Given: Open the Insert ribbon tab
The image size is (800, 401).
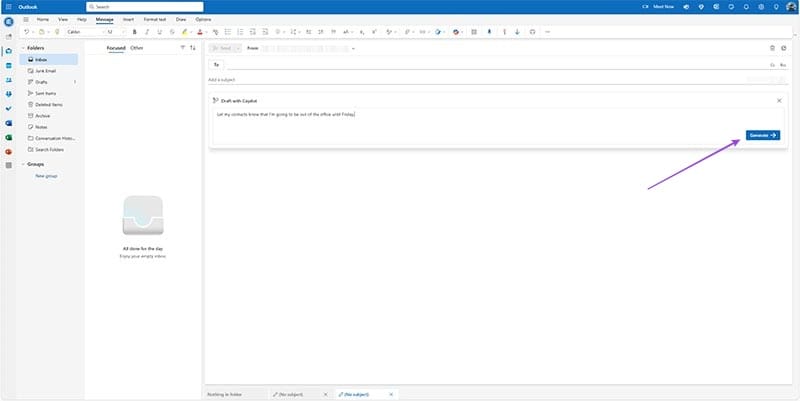Looking at the screenshot, I should point(129,19).
